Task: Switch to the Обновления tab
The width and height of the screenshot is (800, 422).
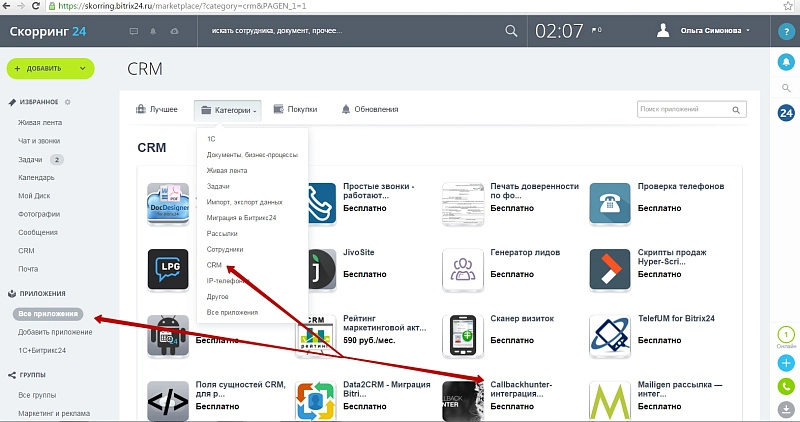Action: pos(370,109)
